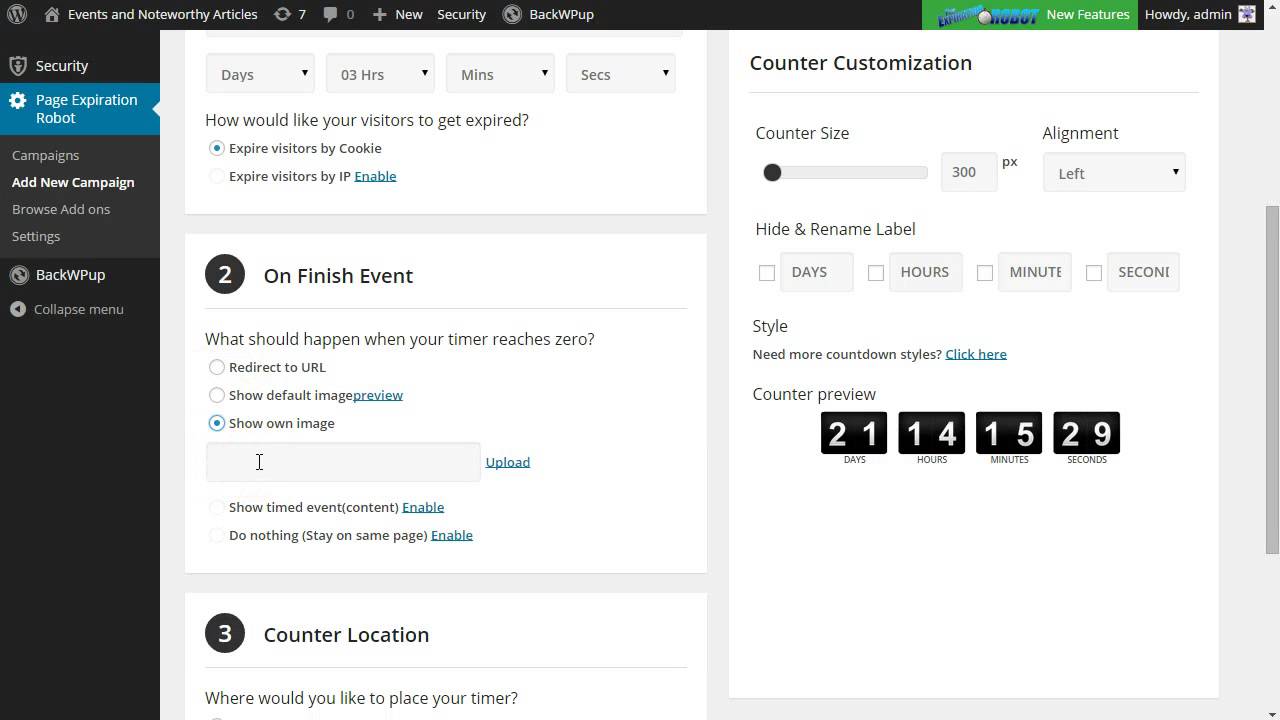Click the admin avatar image
This screenshot has height=720, width=1280.
point(1247,14)
